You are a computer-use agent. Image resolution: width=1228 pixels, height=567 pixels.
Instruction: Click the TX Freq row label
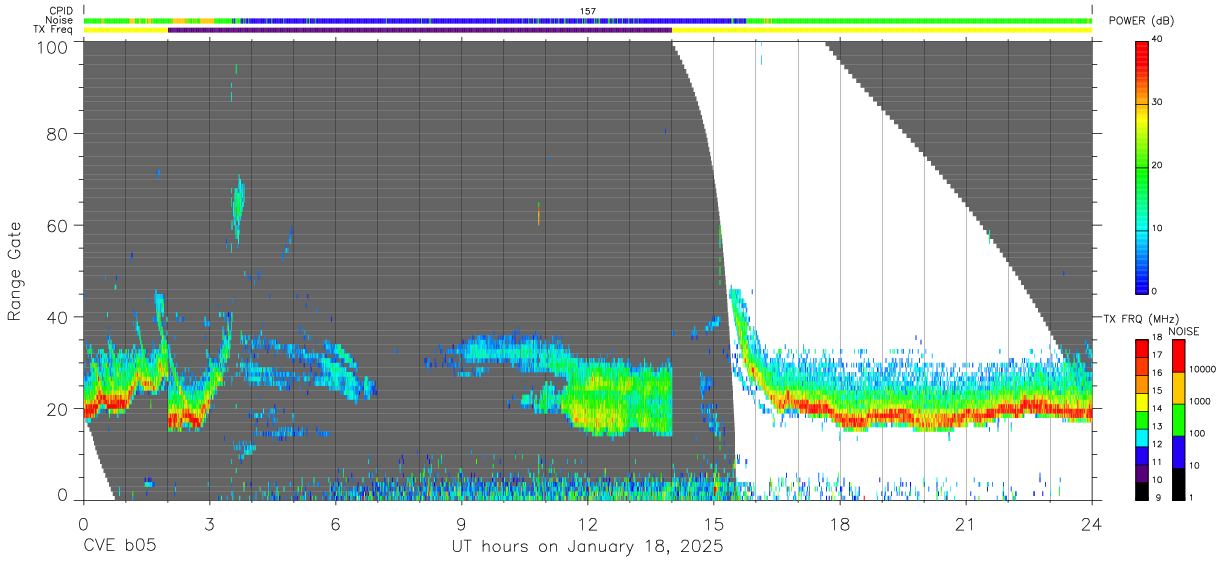click(55, 30)
